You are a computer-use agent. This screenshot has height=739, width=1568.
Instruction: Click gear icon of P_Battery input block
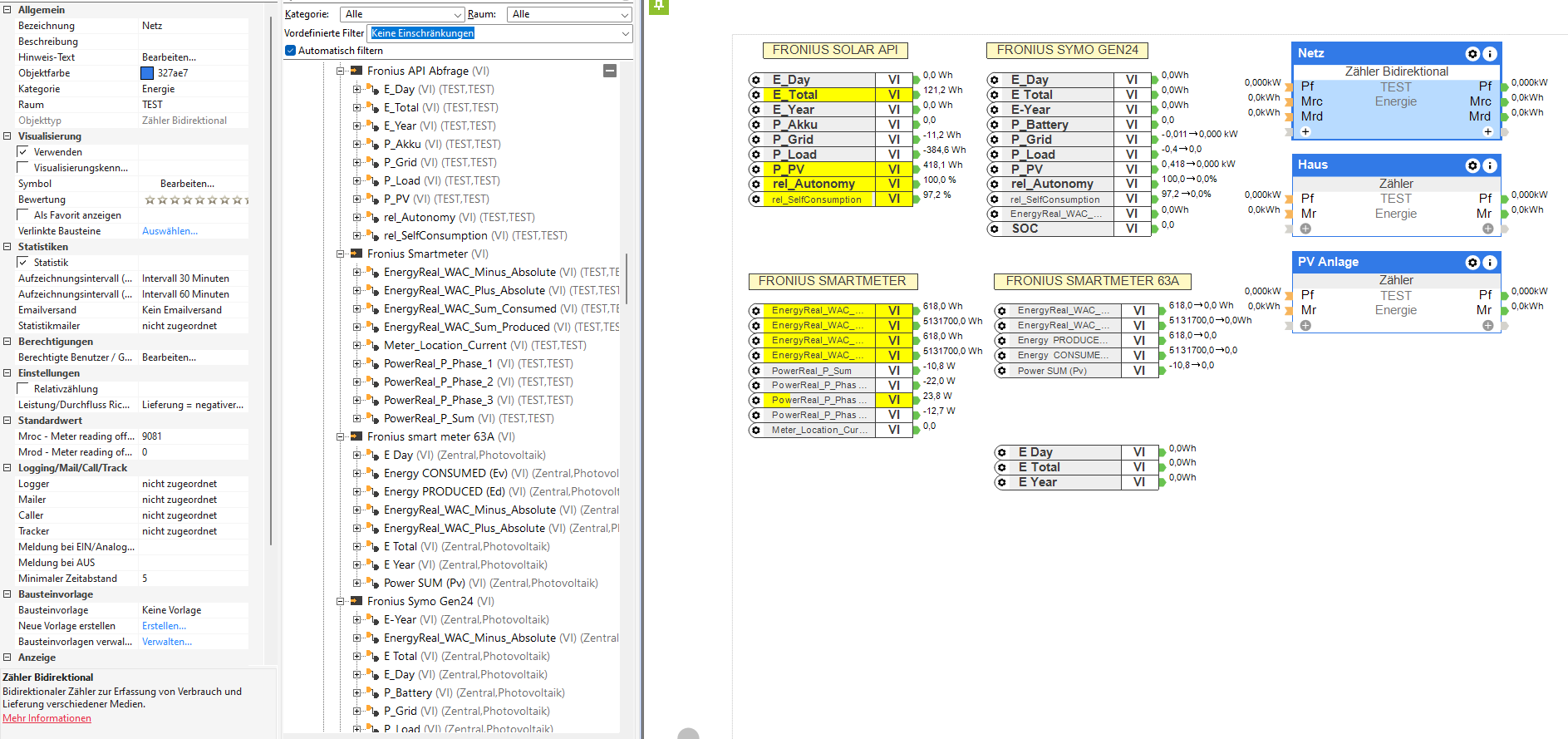994,125
